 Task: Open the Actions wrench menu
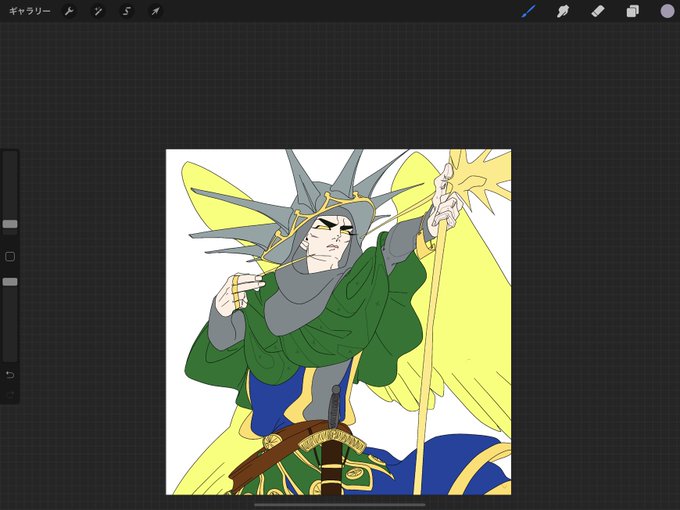[x=69, y=11]
